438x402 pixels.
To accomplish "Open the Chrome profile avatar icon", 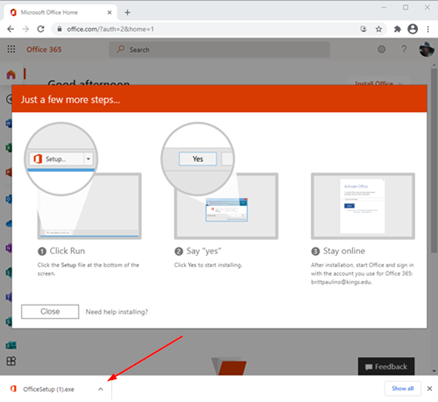I will point(413,29).
